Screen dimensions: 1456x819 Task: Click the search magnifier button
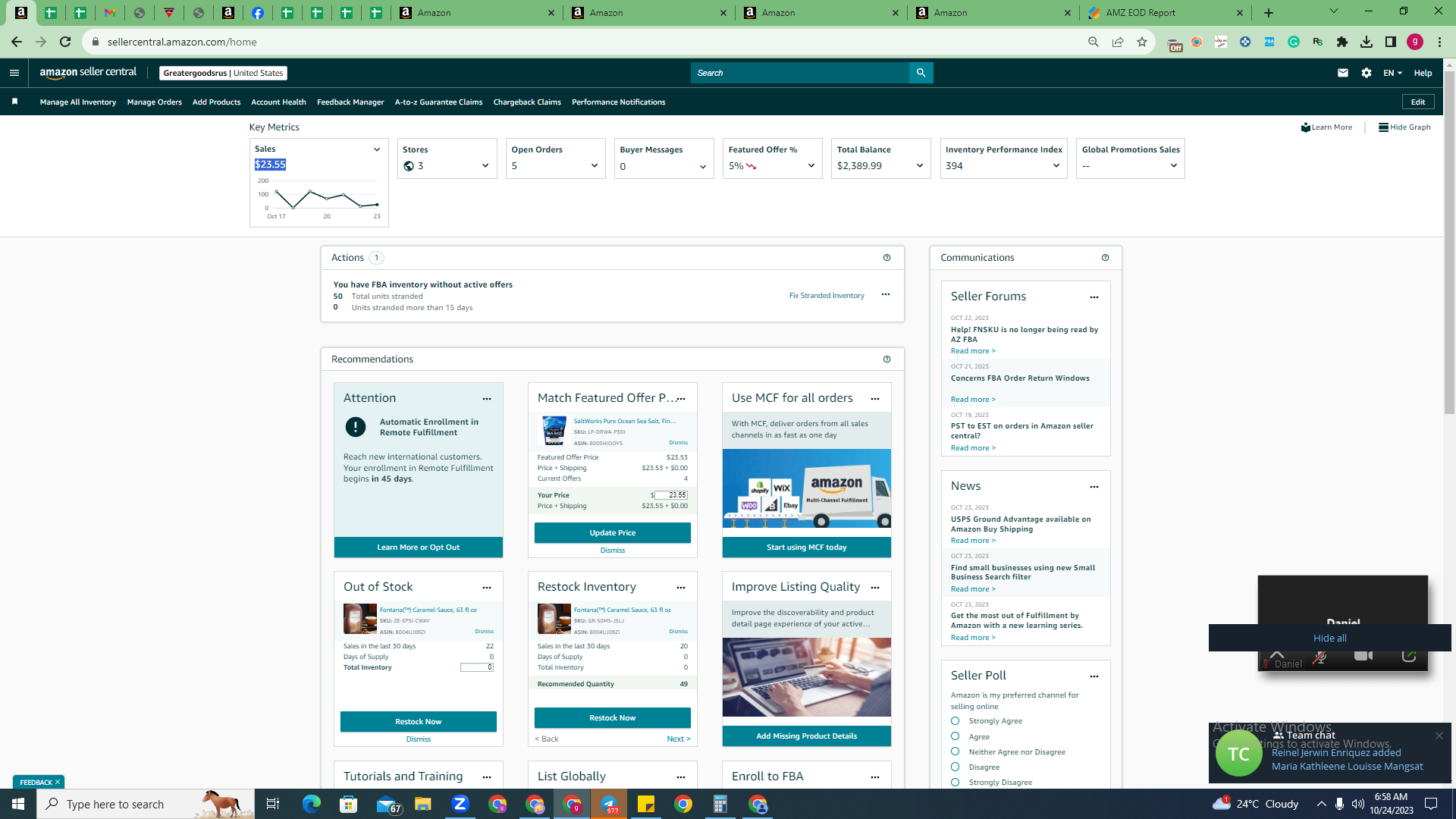(x=921, y=73)
